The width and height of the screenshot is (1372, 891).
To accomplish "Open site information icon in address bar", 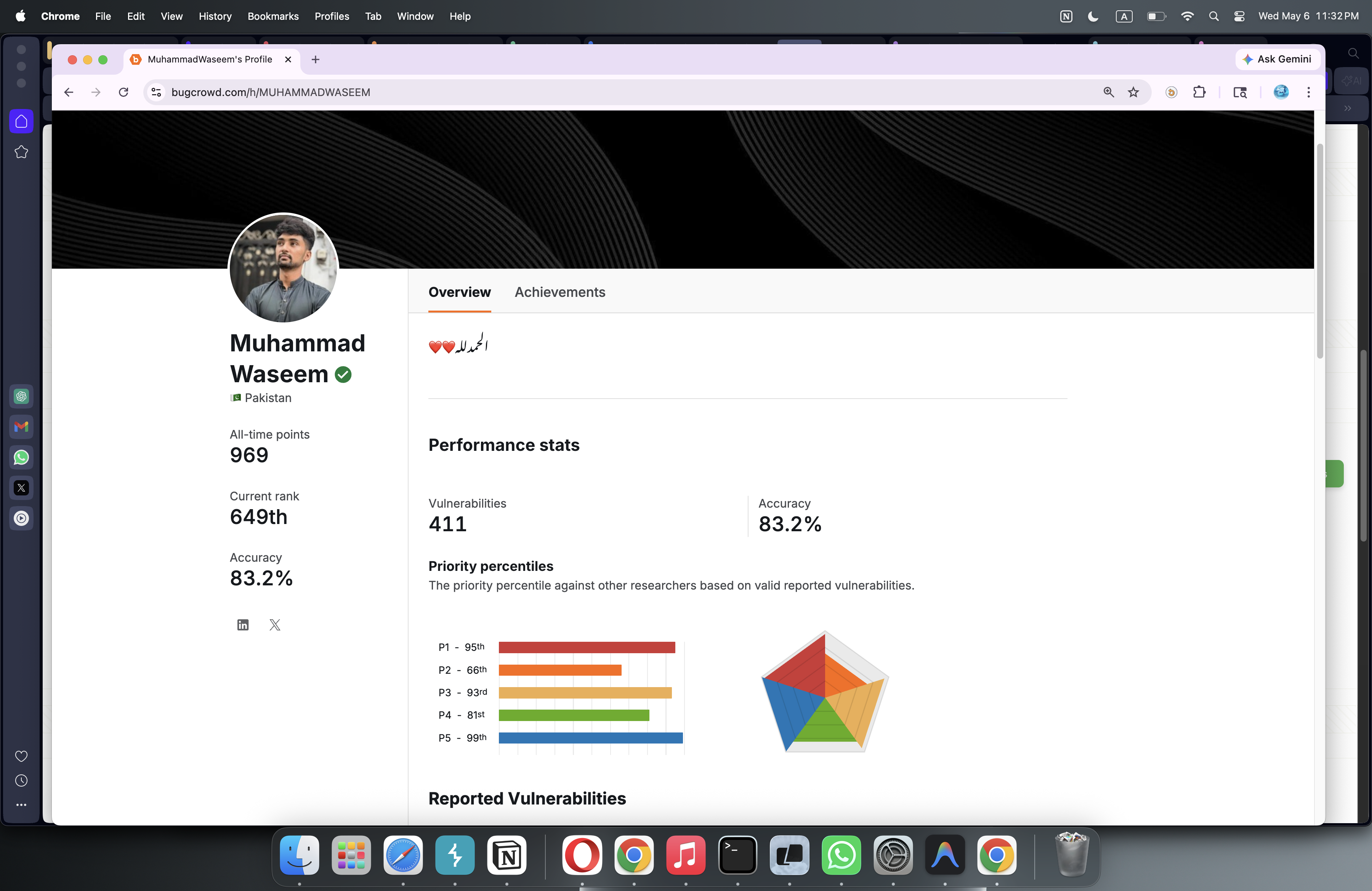I will [x=155, y=92].
